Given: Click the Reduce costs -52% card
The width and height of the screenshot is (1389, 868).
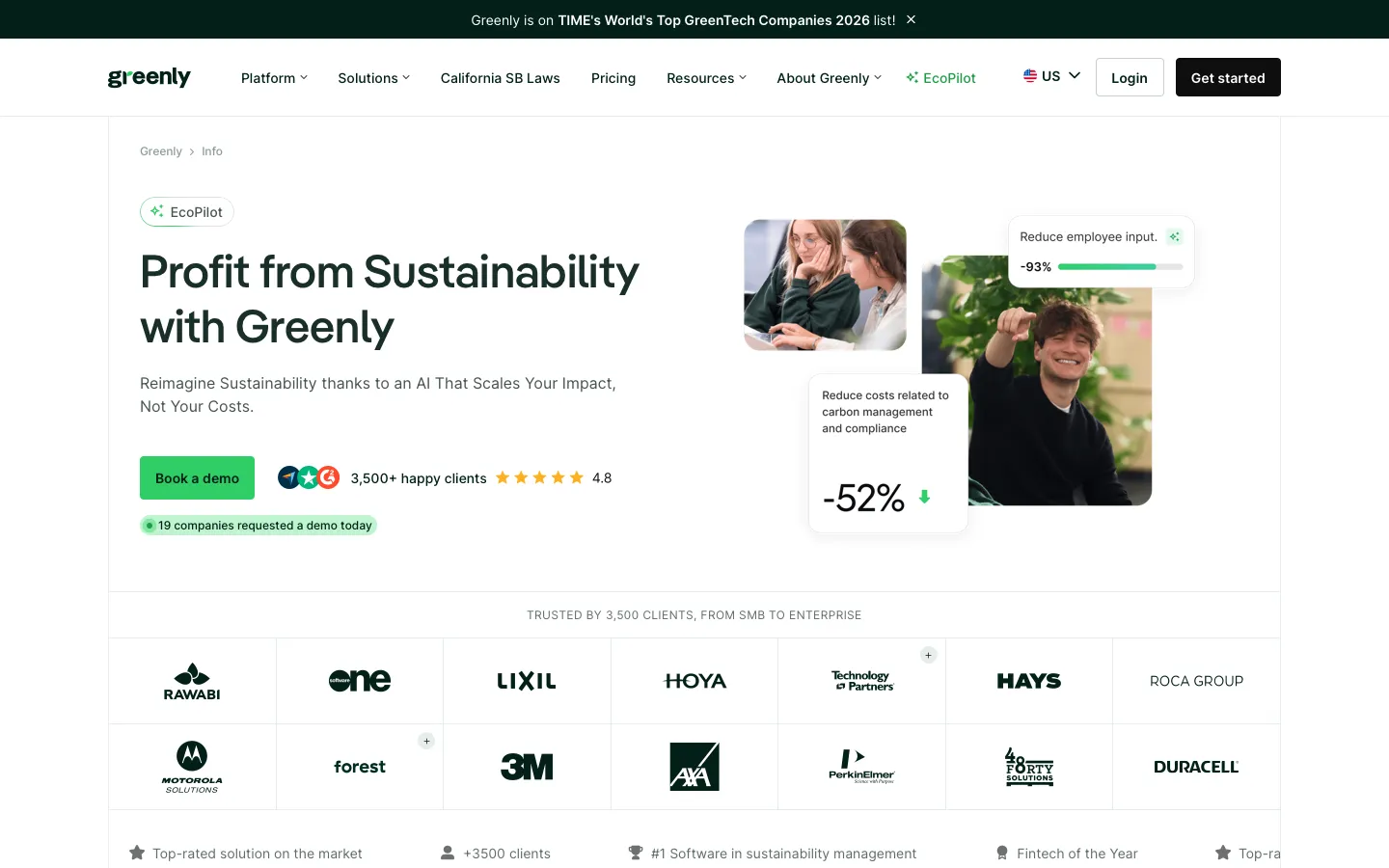Looking at the screenshot, I should click(x=888, y=453).
